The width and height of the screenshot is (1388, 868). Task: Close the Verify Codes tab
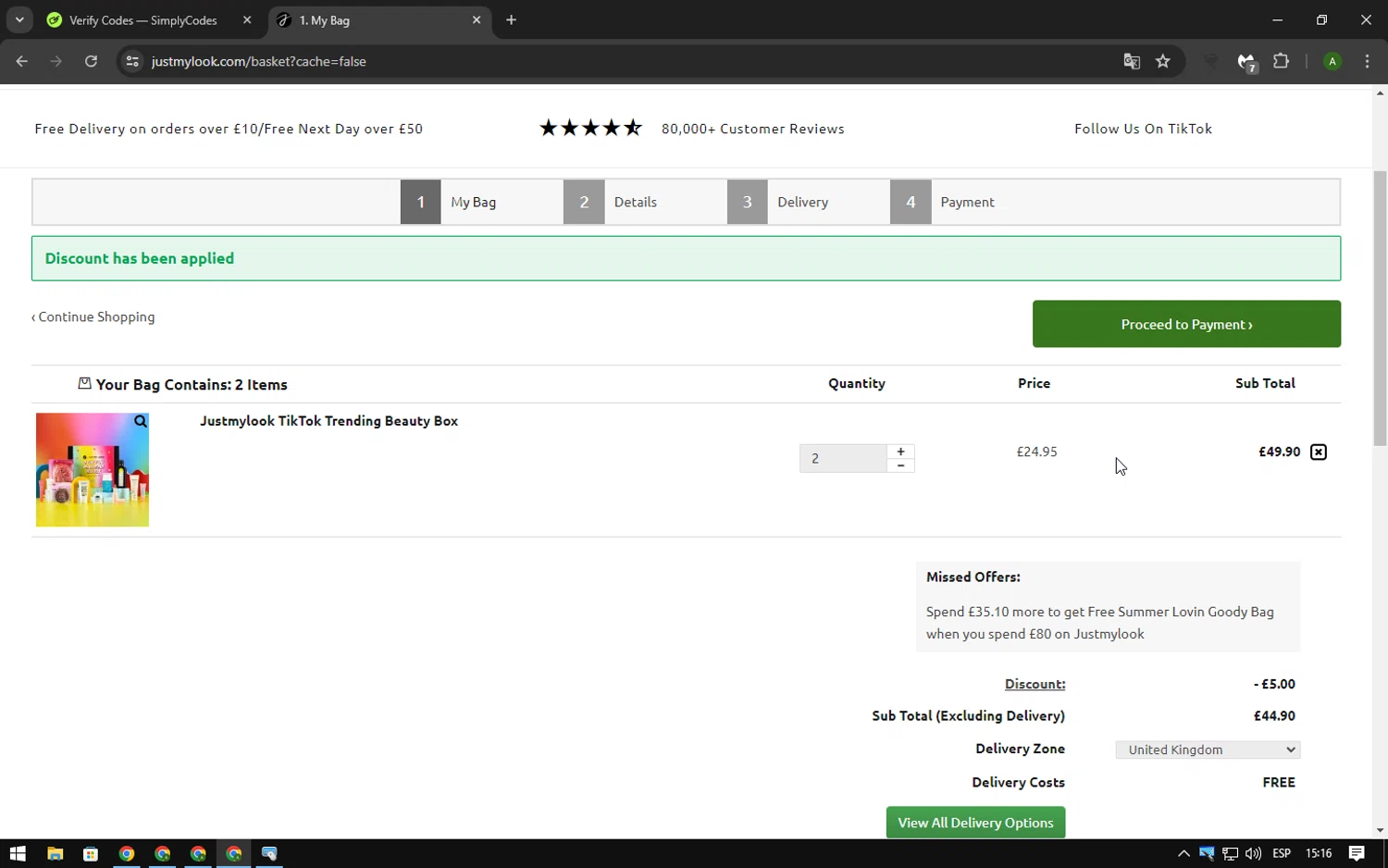(247, 20)
